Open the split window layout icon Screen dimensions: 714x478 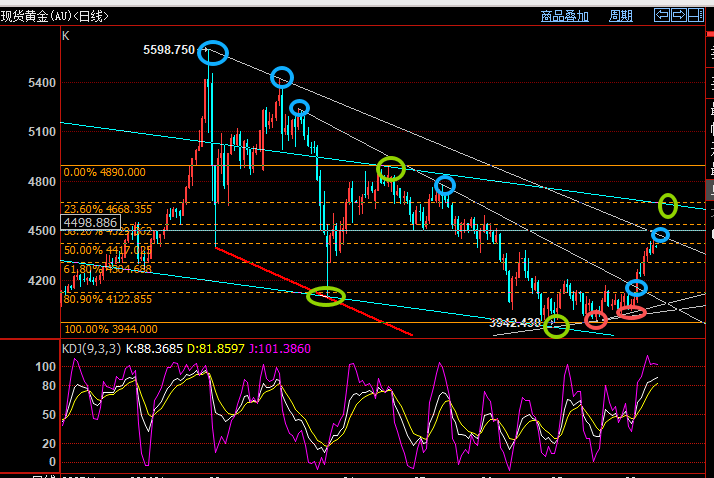coord(695,15)
